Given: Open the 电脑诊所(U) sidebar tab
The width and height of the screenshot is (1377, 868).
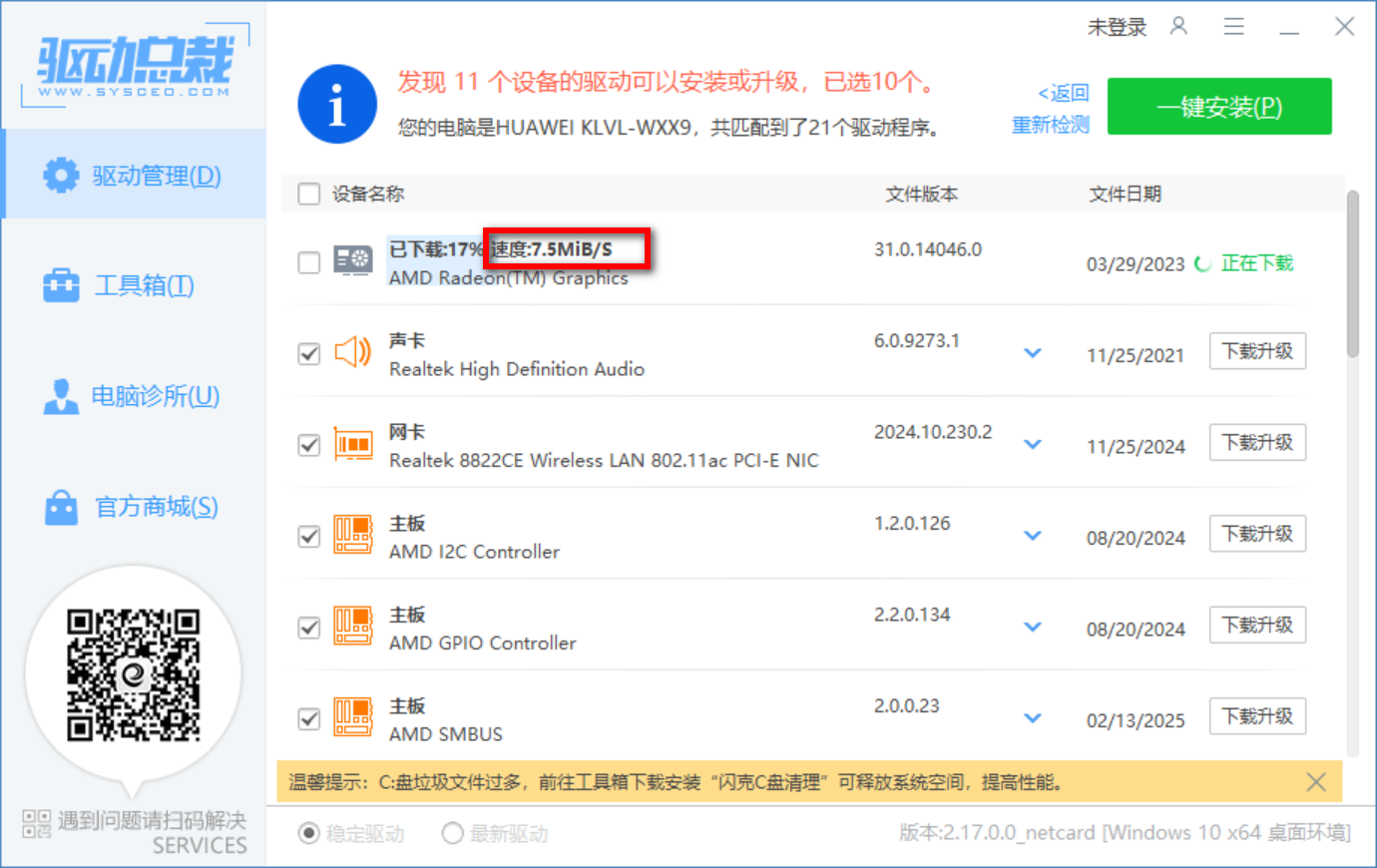Looking at the screenshot, I should (x=135, y=396).
